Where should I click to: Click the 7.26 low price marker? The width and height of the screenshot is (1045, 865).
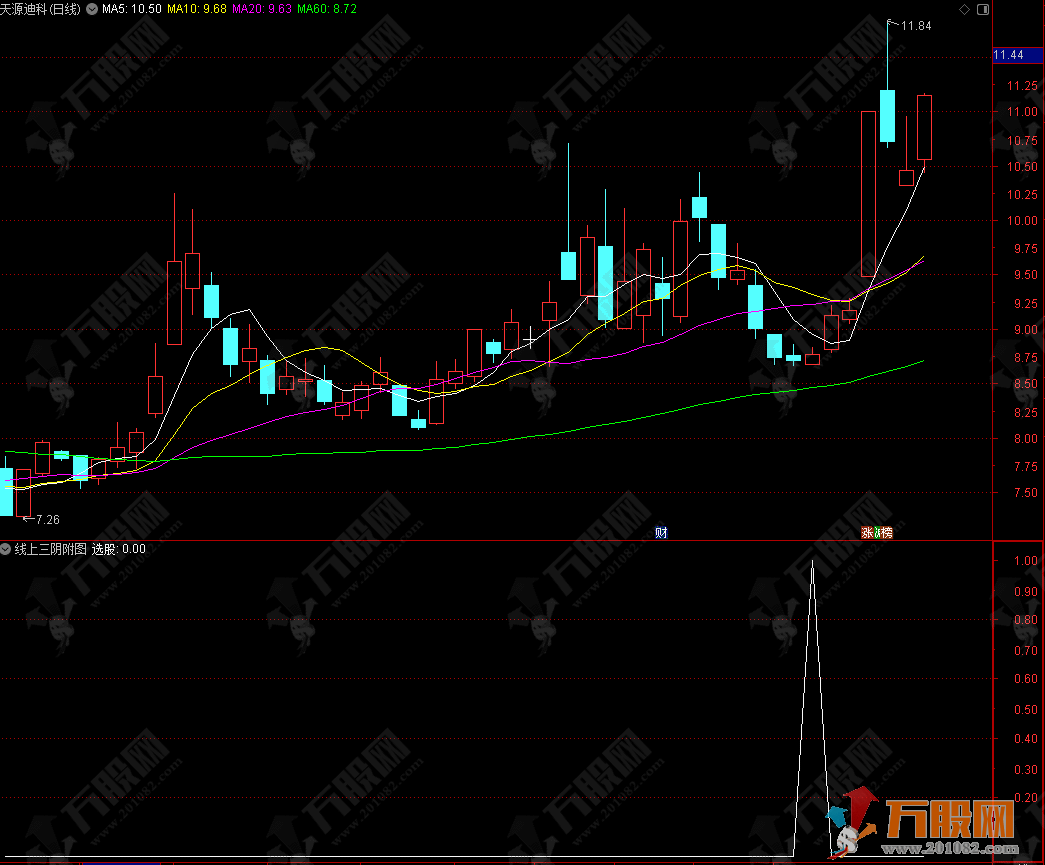(47, 520)
